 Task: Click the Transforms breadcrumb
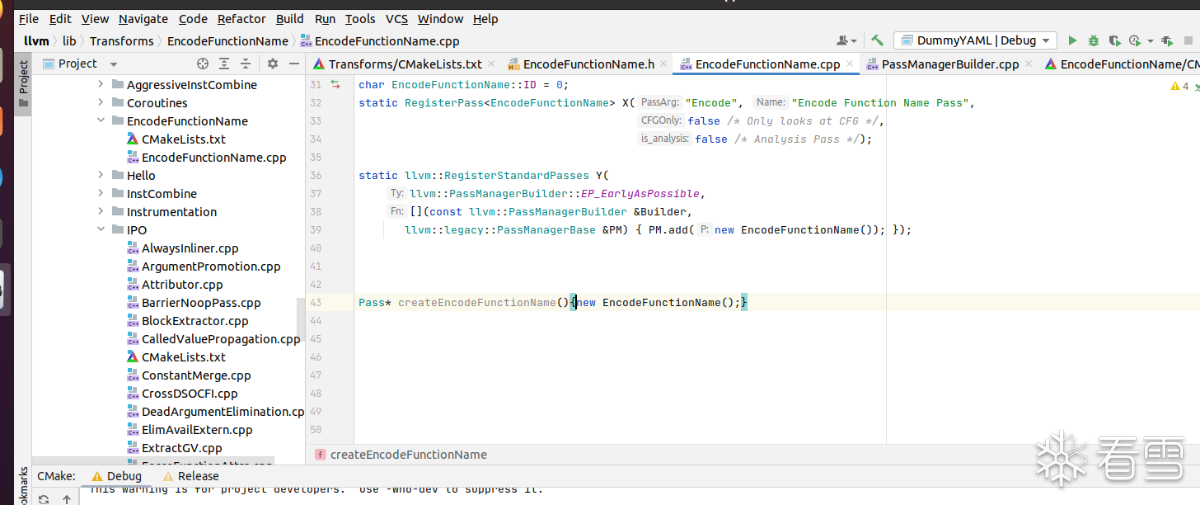click(x=122, y=41)
